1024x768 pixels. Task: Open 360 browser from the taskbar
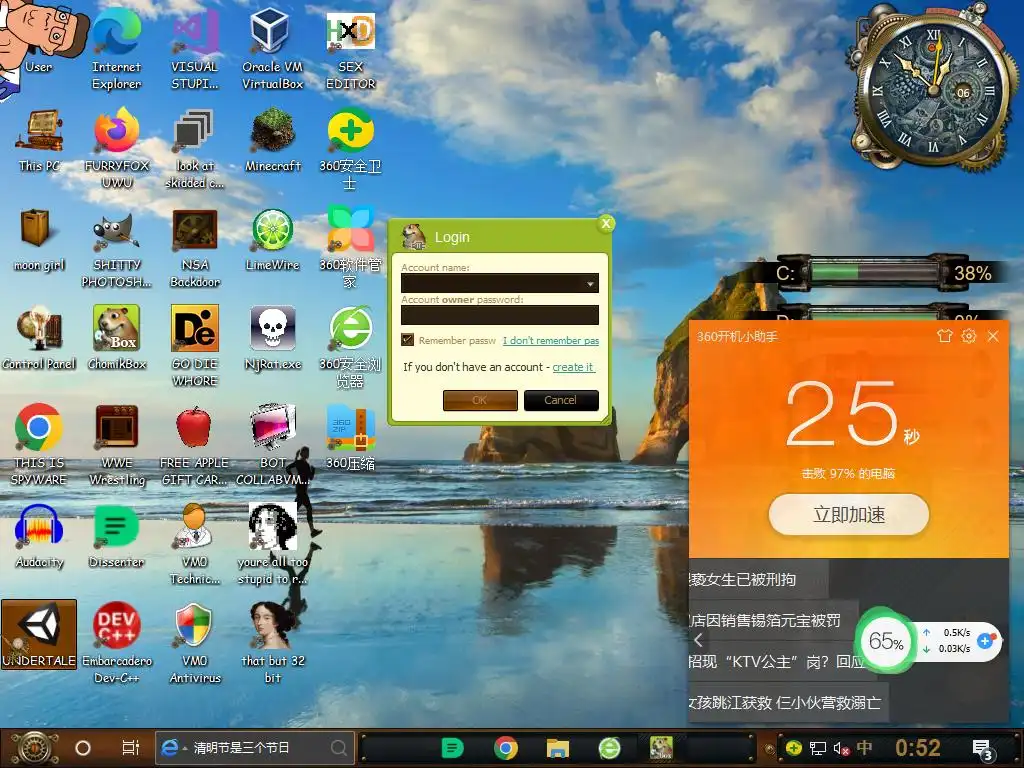tap(609, 748)
